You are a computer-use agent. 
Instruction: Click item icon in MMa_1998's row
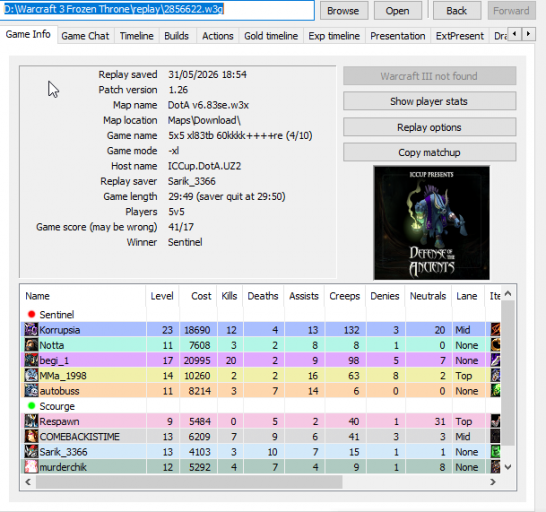(495, 375)
